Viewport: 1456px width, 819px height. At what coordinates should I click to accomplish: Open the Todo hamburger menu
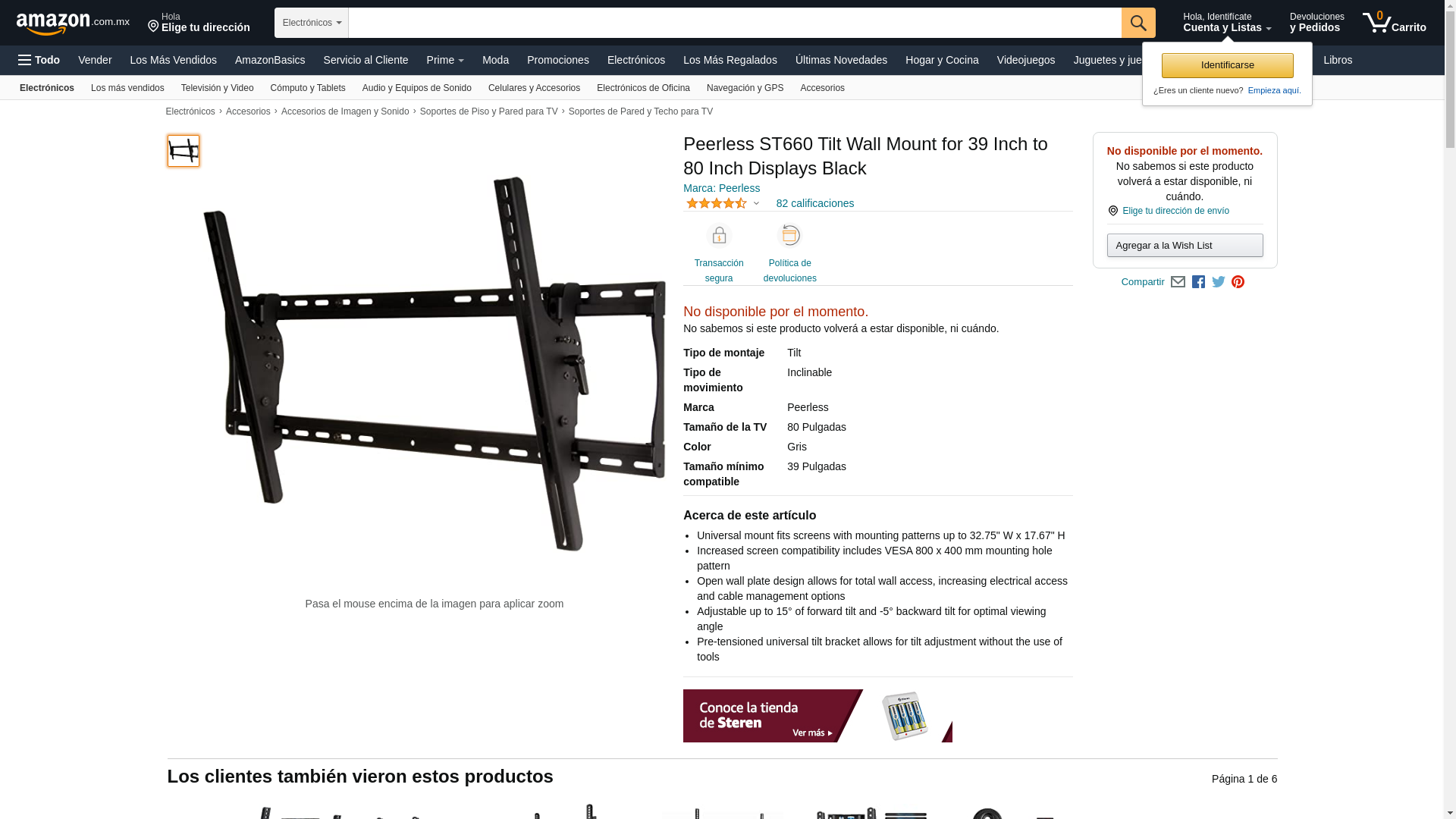tap(39, 60)
